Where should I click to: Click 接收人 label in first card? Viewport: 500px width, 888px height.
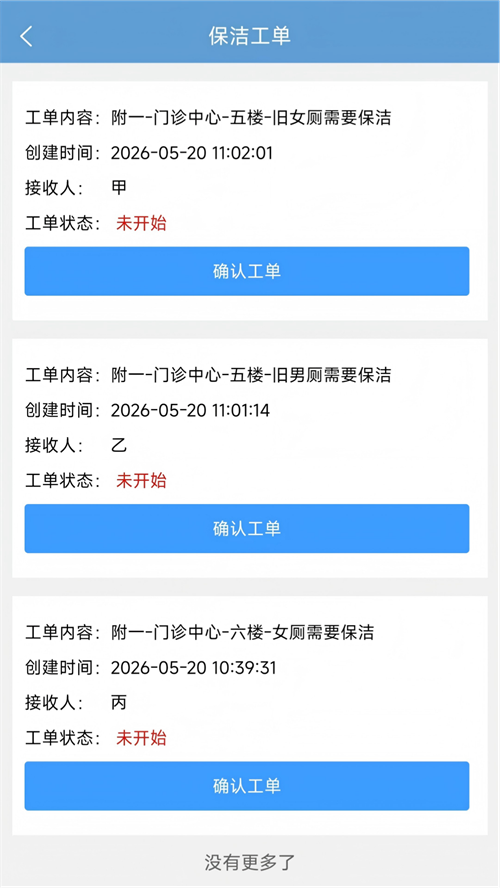click(x=54, y=188)
